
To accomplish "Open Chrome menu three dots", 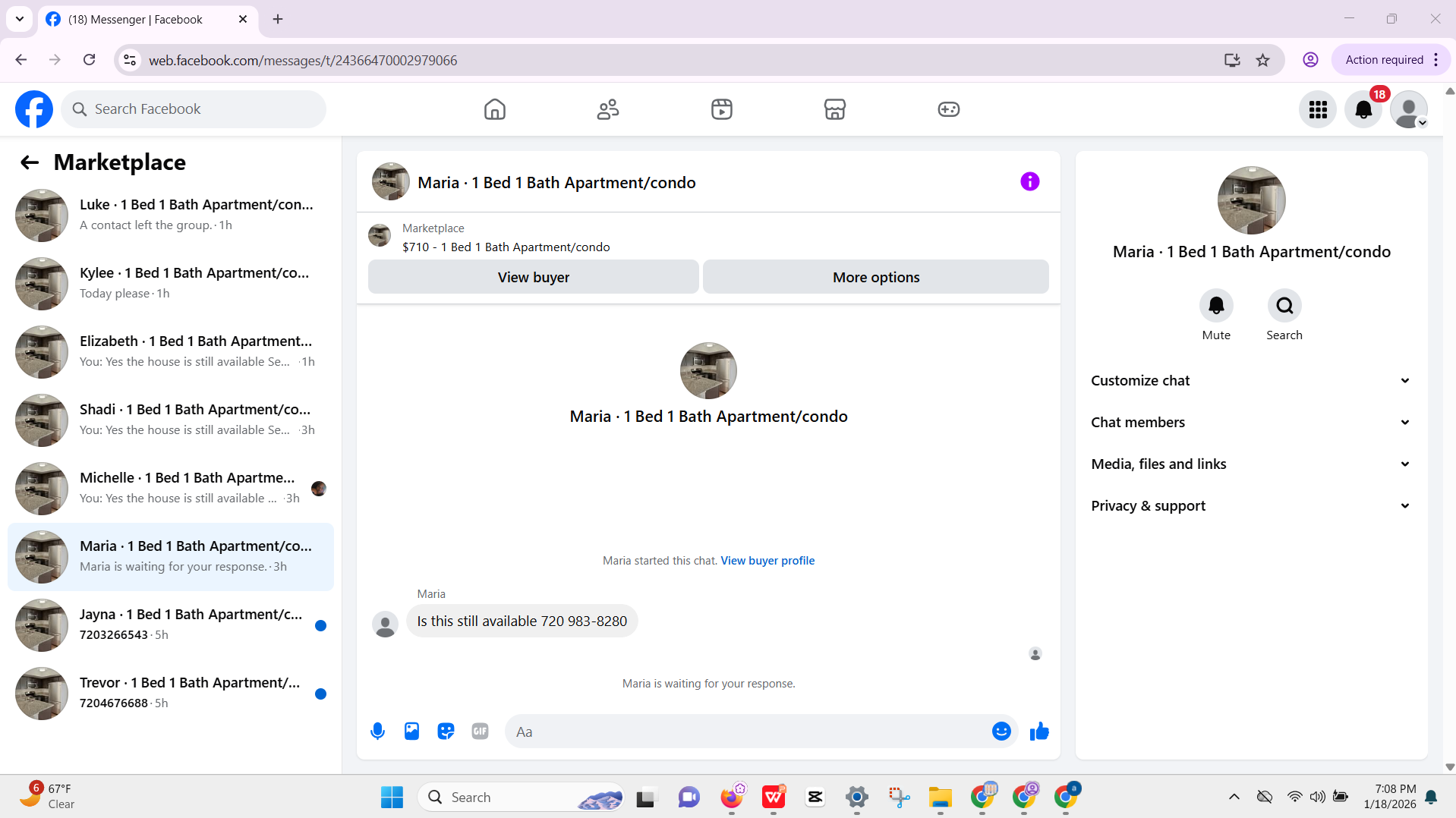I will (1436, 60).
